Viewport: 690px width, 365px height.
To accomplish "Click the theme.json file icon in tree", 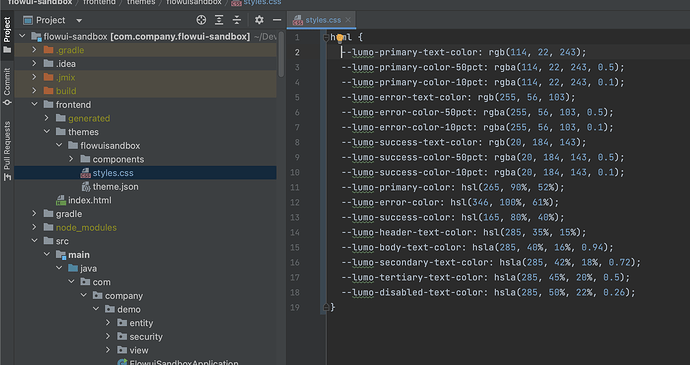I will [86, 187].
